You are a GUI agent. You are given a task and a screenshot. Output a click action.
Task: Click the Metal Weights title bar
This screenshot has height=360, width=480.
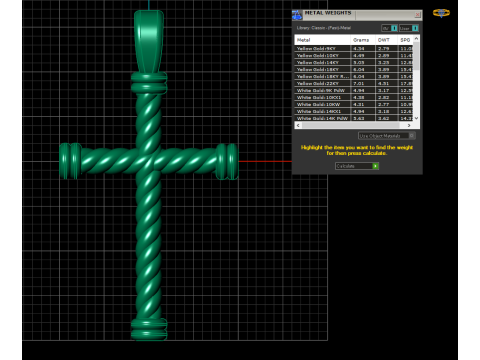357,15
